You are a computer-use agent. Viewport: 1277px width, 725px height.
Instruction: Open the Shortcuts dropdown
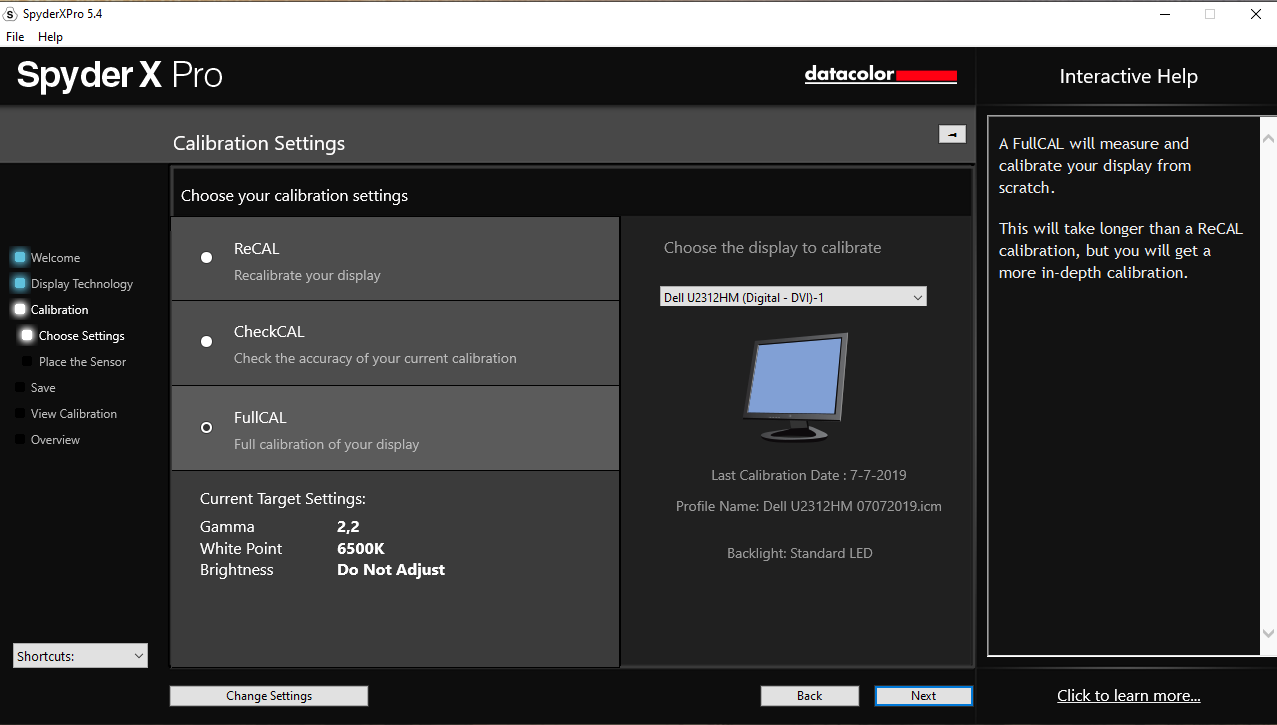(80, 656)
